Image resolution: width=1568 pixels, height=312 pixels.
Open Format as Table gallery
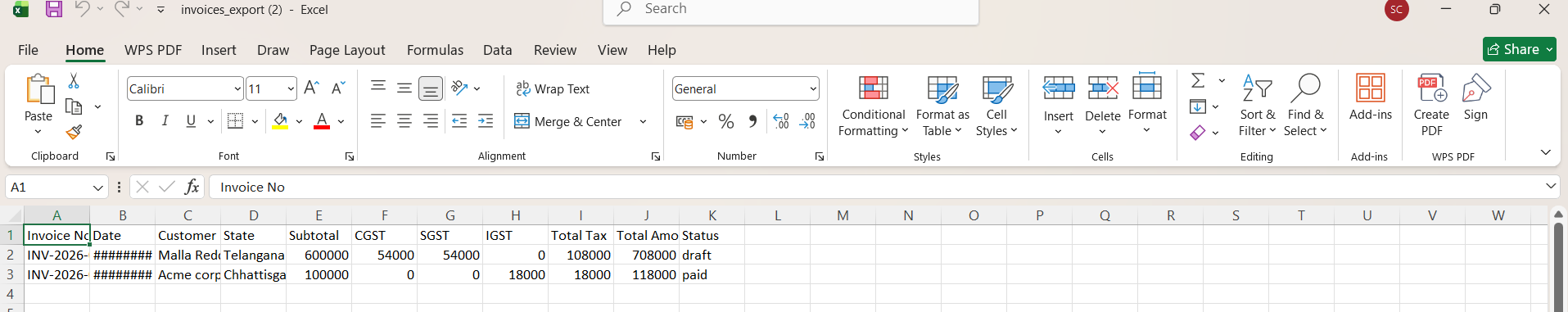pyautogui.click(x=942, y=106)
